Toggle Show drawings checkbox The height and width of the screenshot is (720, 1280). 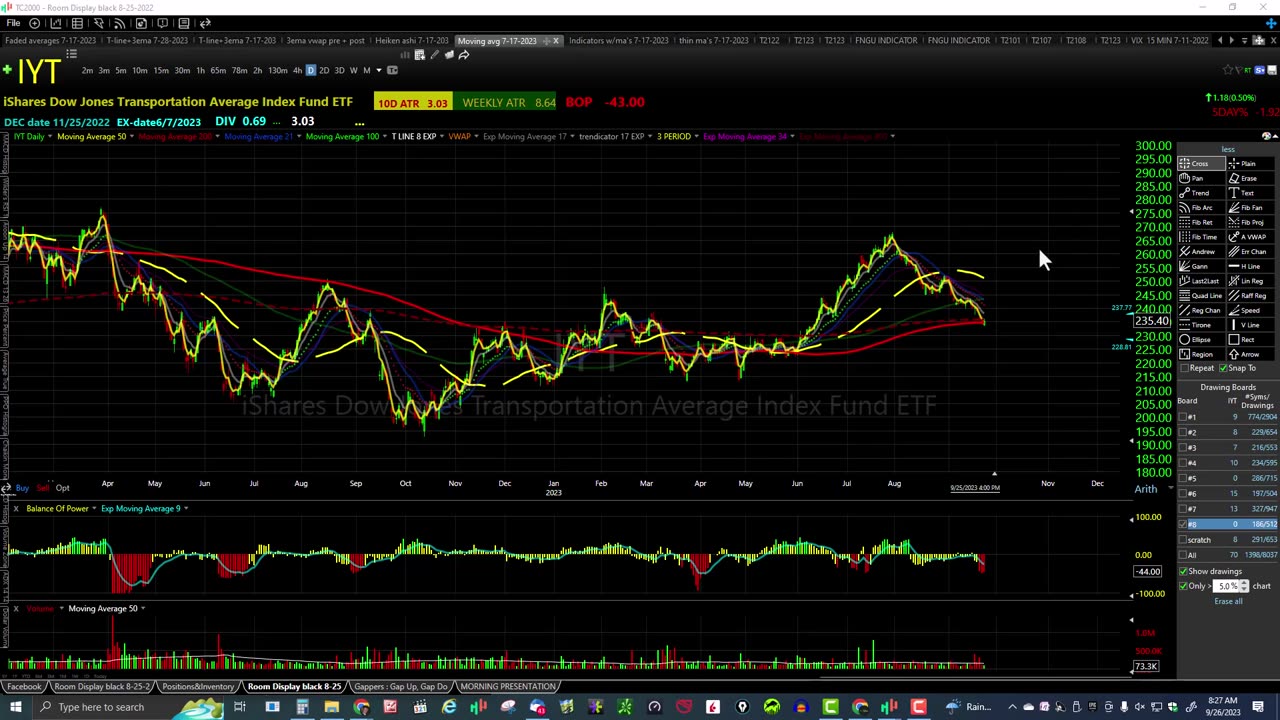point(1183,571)
